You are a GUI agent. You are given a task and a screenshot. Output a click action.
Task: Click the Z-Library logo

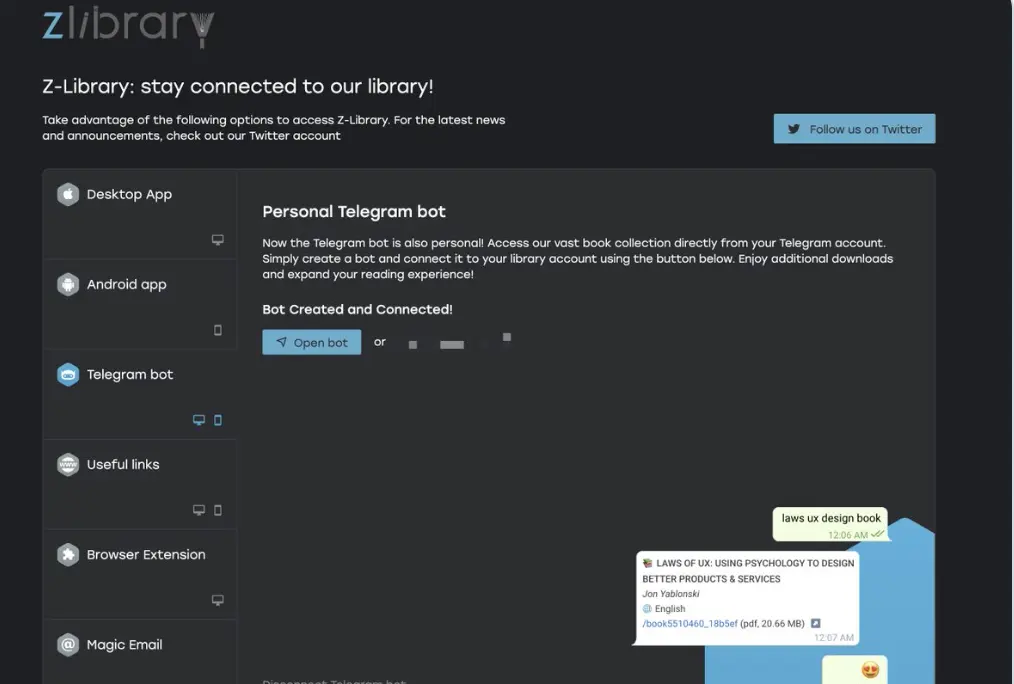pos(128,26)
